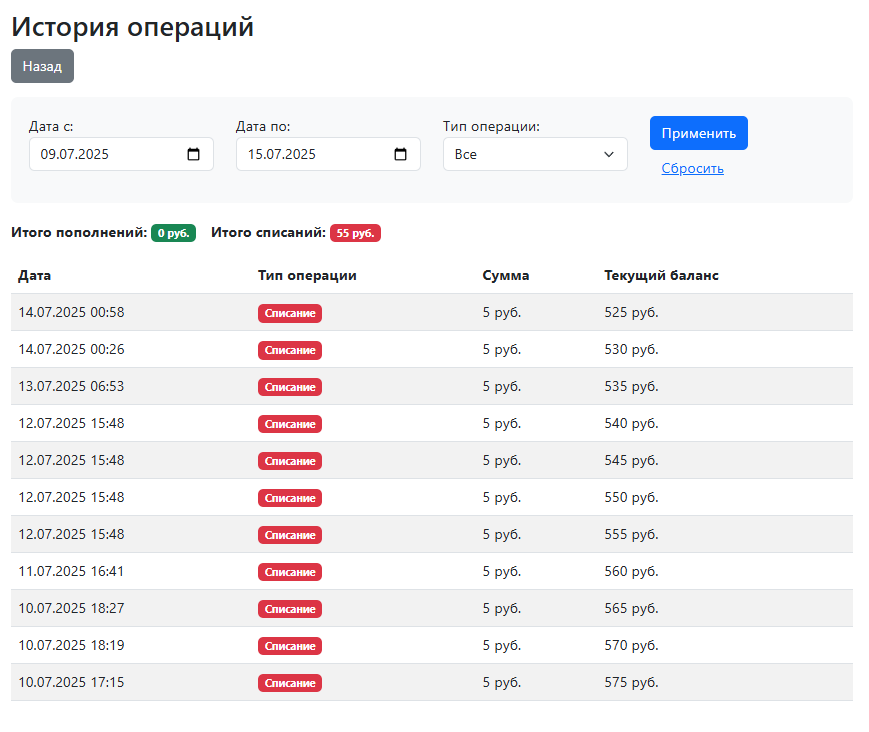Select the row with balance 575 руб.
The image size is (869, 732).
pyautogui.click(x=432, y=682)
